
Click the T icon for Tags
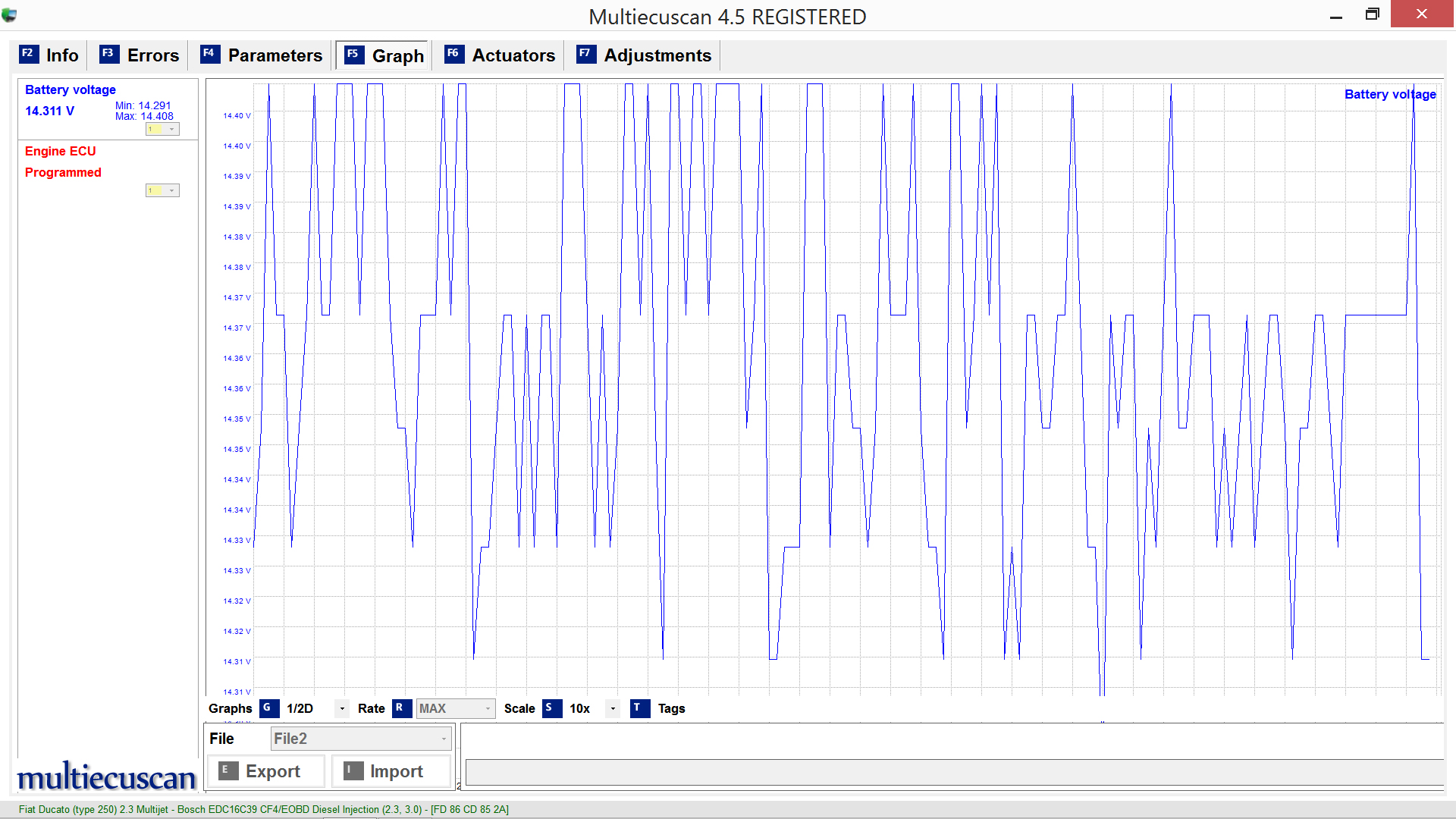639,708
